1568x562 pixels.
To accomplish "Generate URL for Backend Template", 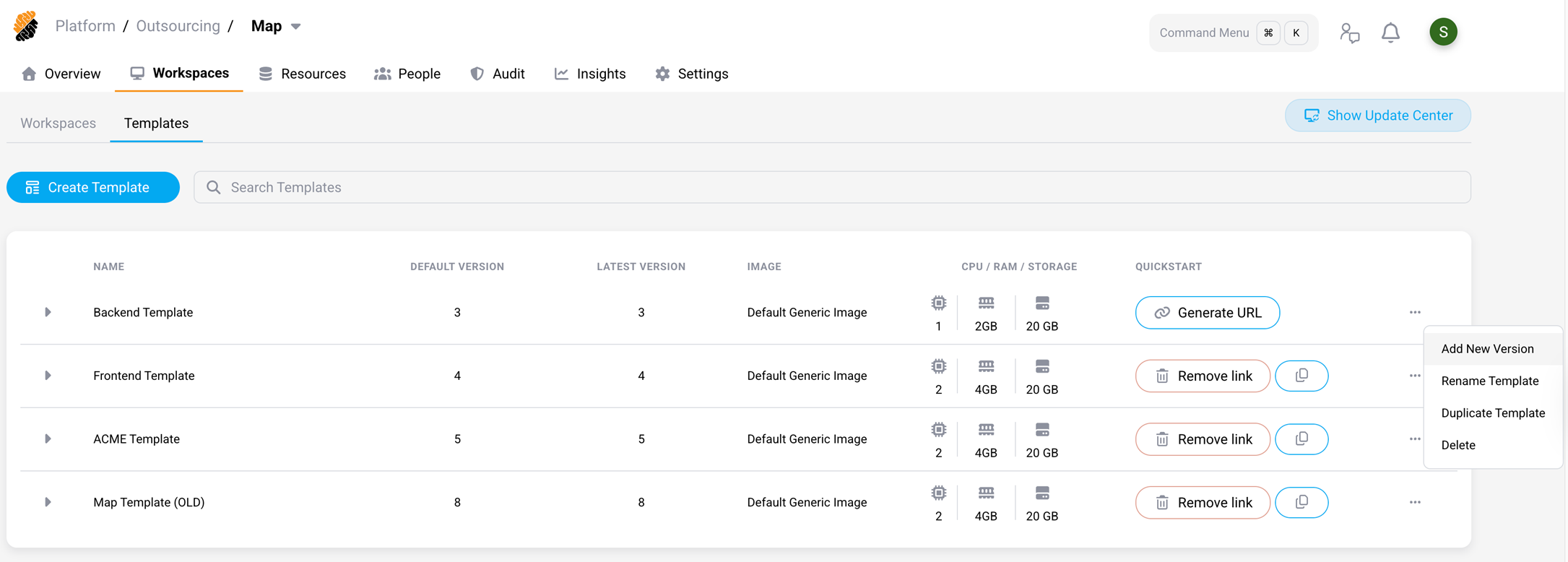I will click(1207, 313).
